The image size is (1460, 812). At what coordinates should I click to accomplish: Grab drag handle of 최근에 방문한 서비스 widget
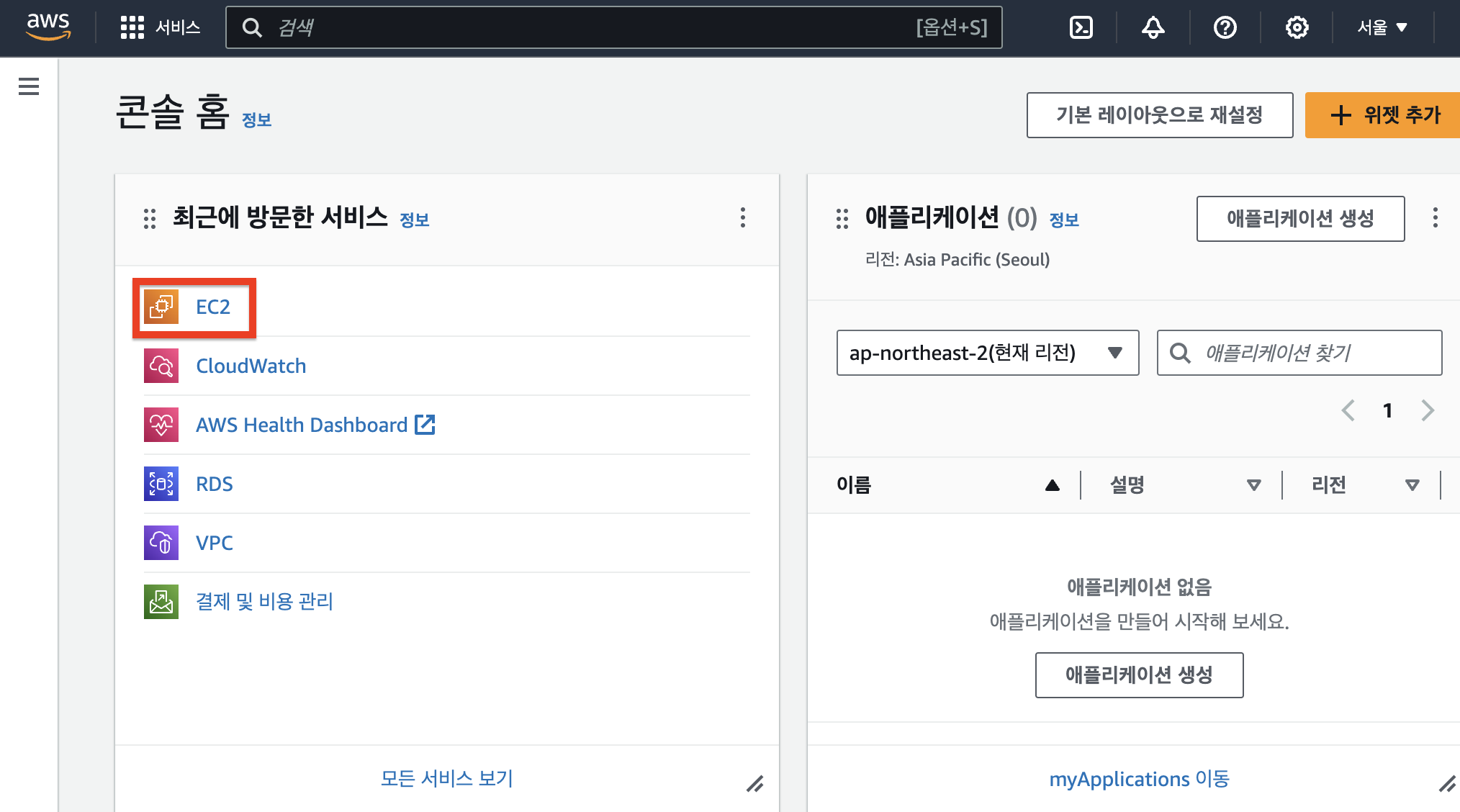point(150,218)
